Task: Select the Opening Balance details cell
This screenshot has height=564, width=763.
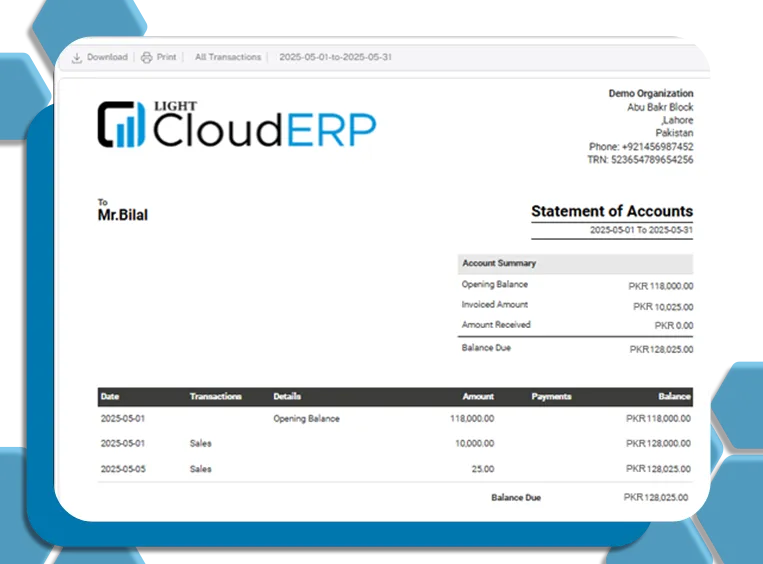Action: tap(307, 418)
